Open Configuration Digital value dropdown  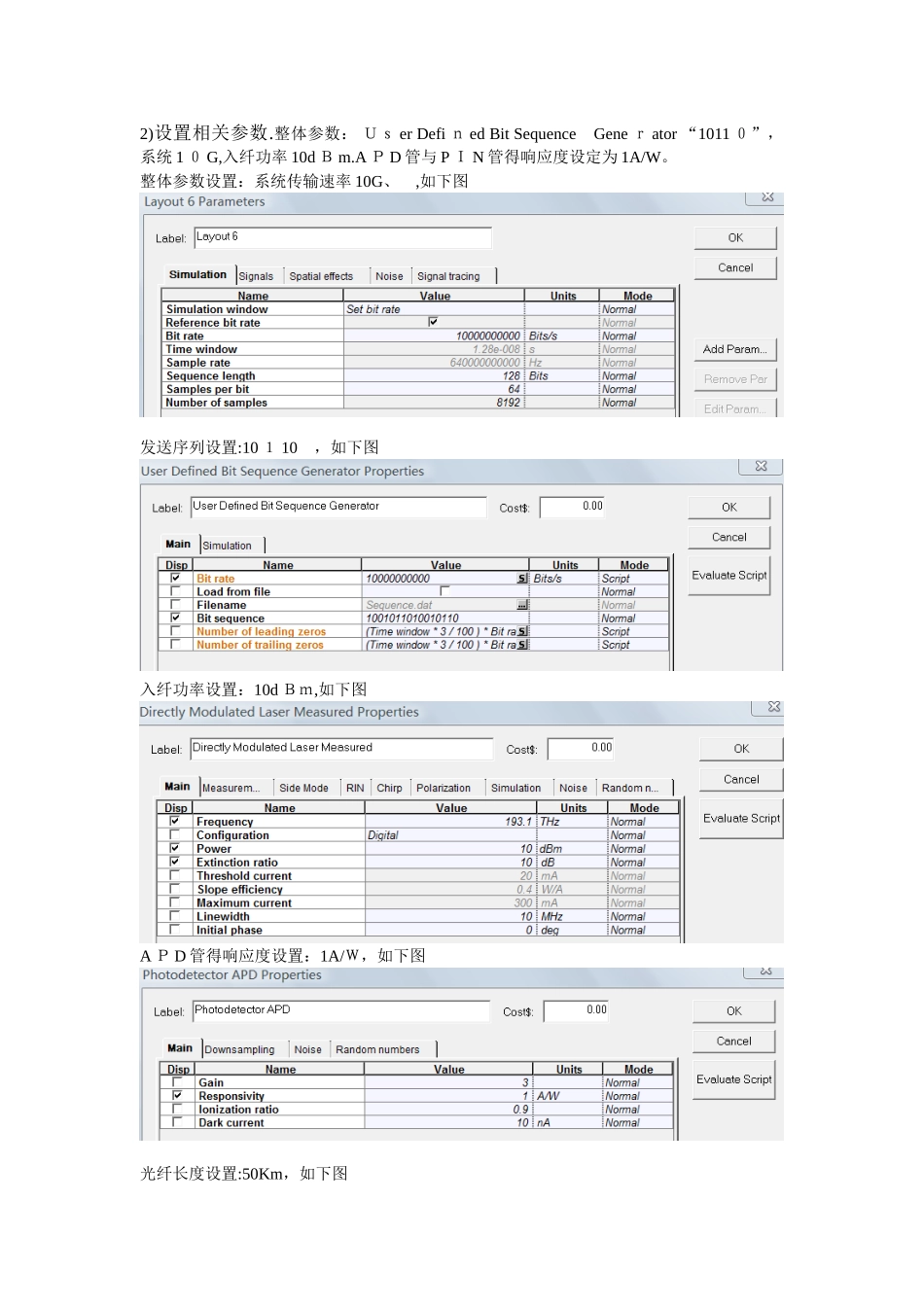[450, 835]
